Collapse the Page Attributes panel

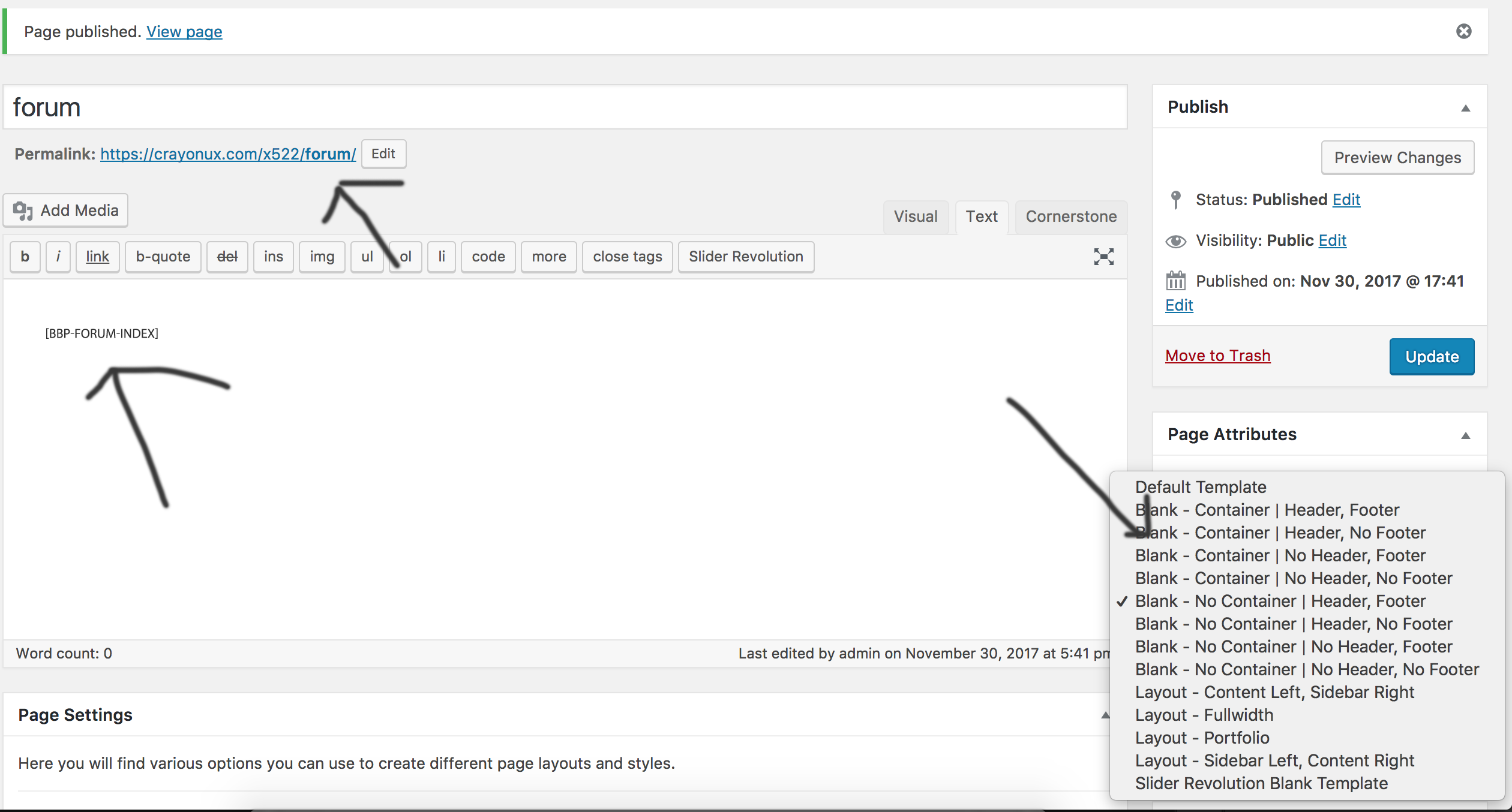click(1465, 435)
